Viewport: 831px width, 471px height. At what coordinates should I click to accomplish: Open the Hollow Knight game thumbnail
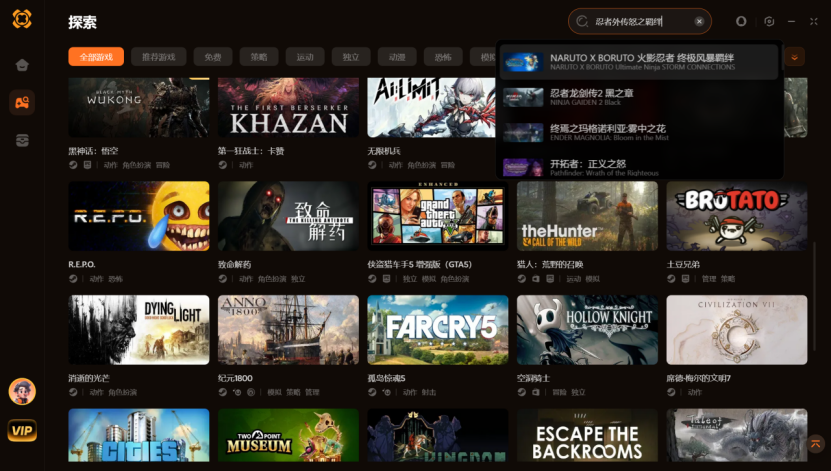pyautogui.click(x=587, y=330)
